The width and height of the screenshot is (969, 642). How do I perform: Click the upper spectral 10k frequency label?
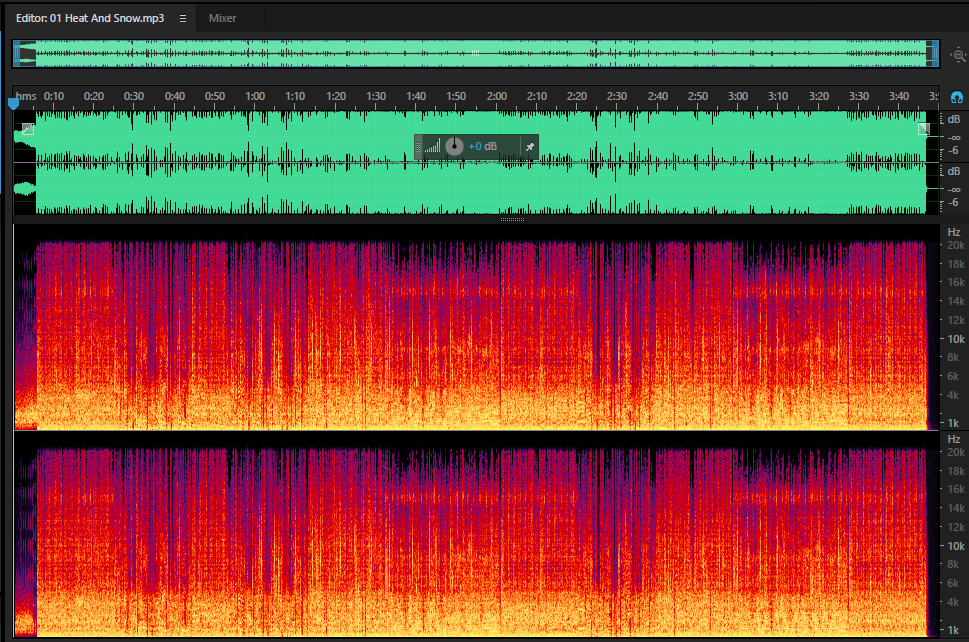[956, 339]
